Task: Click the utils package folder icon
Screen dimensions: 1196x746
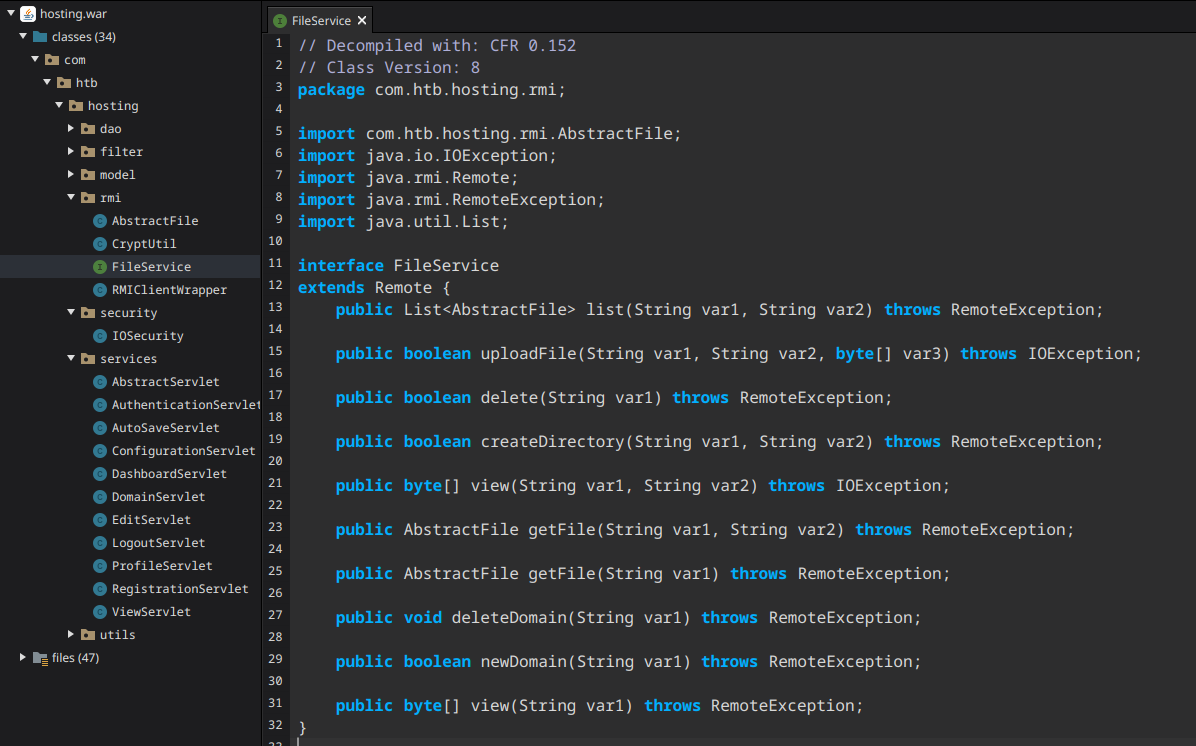Action: (x=88, y=635)
